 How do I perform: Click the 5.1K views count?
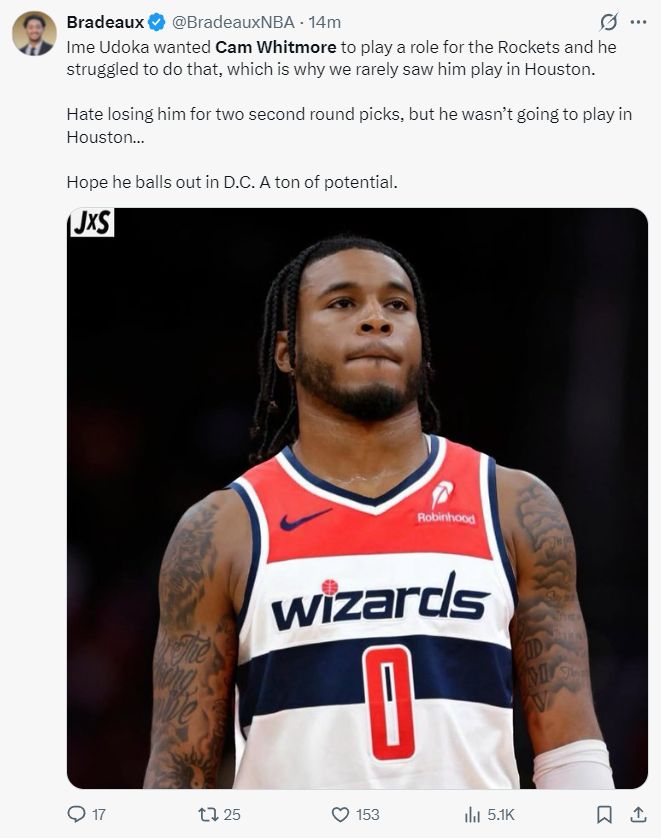tap(501, 814)
